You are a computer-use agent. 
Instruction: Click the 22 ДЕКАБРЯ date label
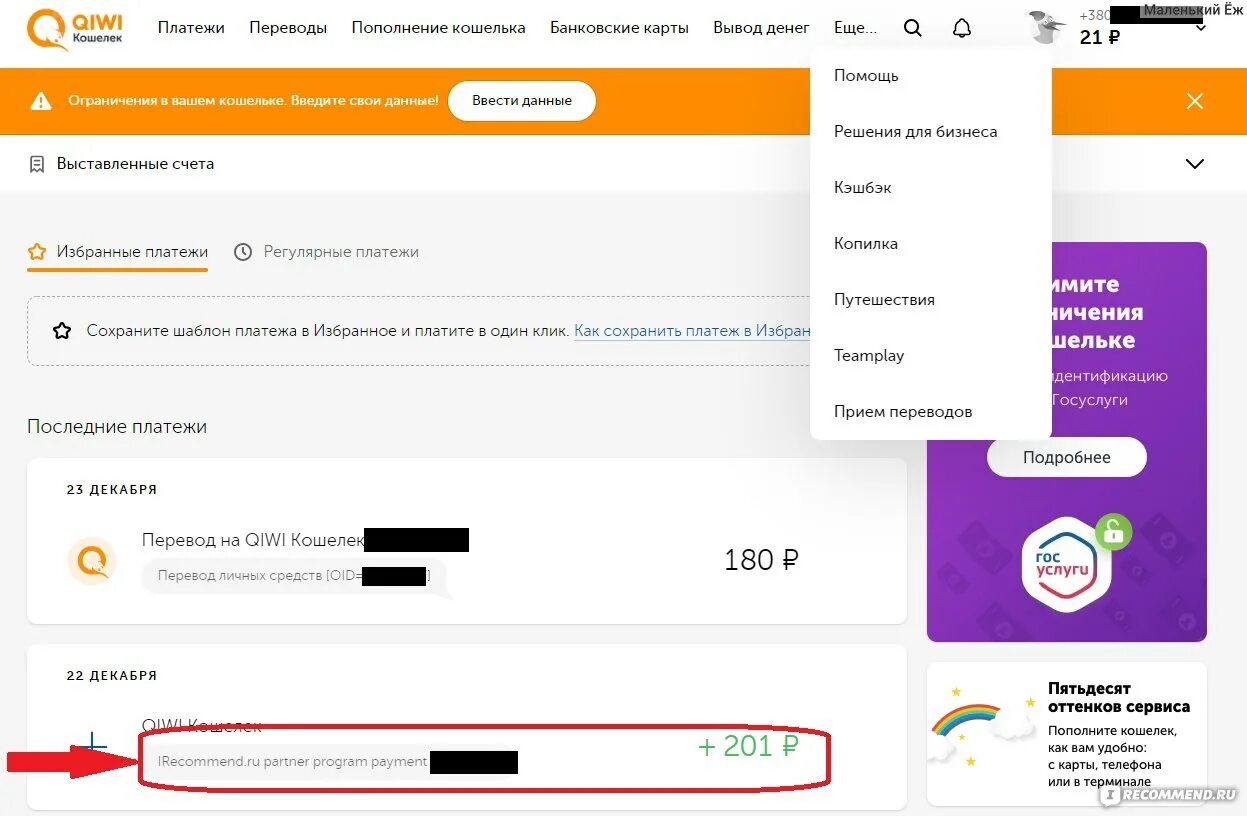112,676
